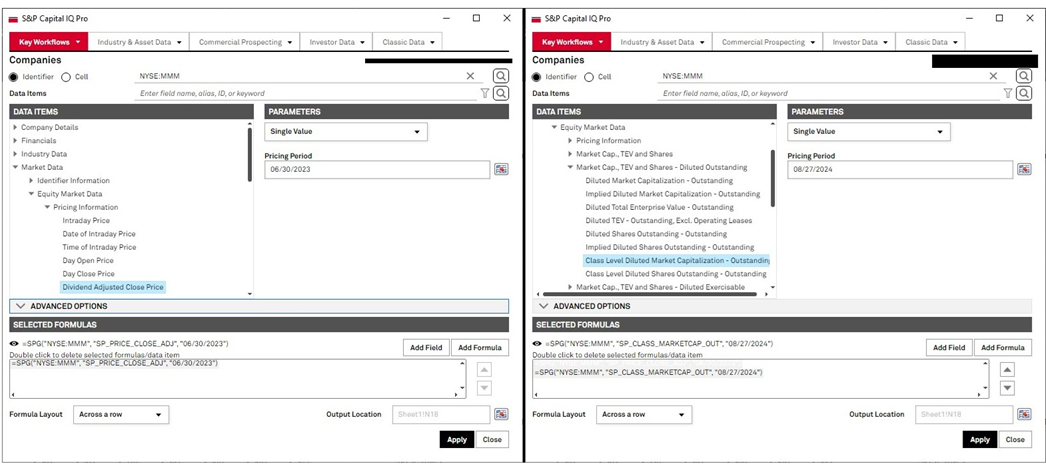
Task: Select Identifier radio button in left window
Action: tap(14, 77)
